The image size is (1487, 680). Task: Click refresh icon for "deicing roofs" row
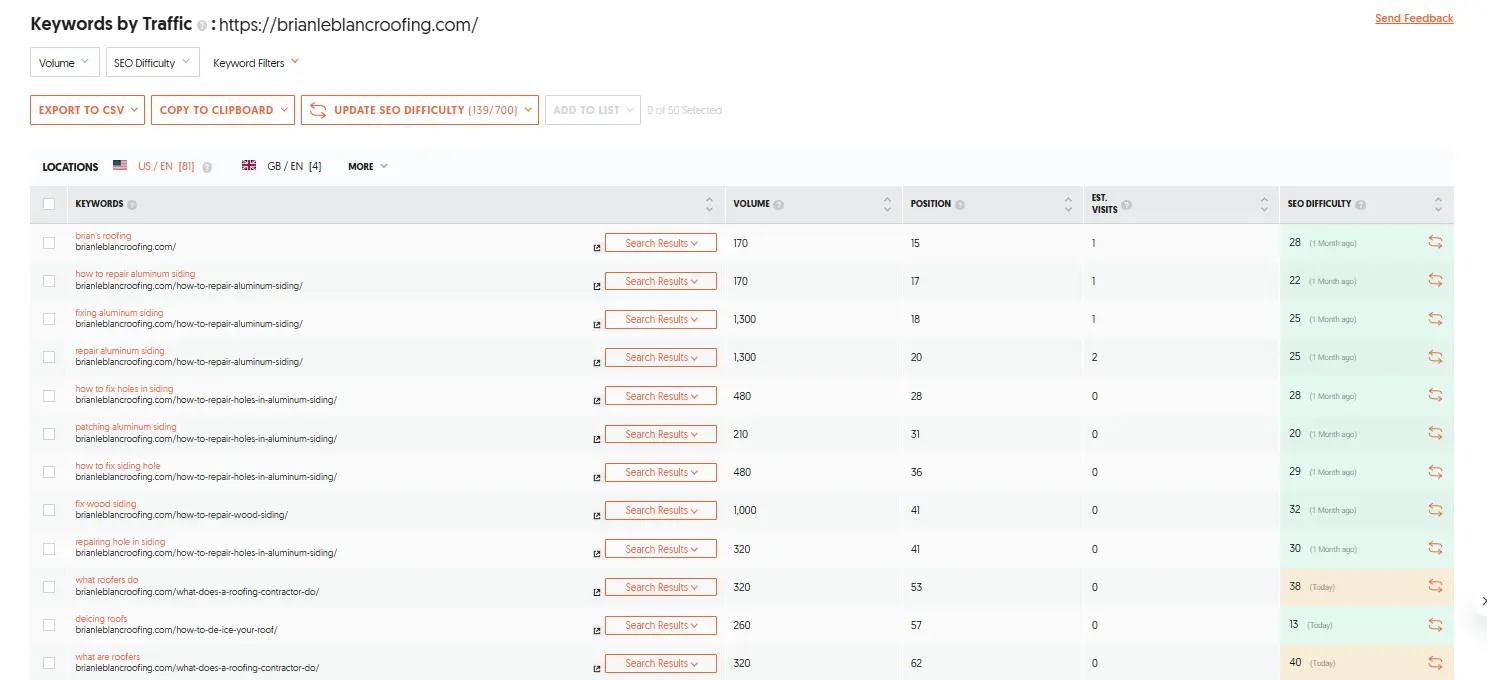pyautogui.click(x=1435, y=625)
